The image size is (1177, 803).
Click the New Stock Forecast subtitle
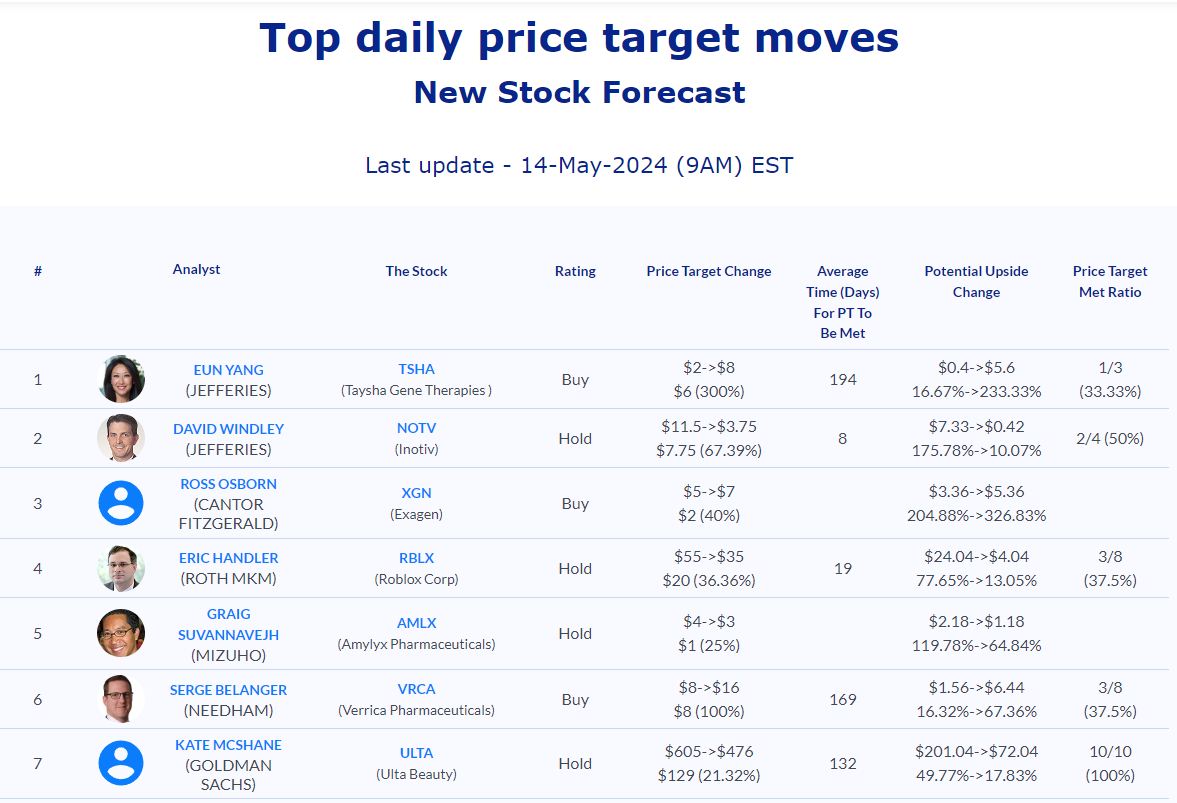[579, 92]
